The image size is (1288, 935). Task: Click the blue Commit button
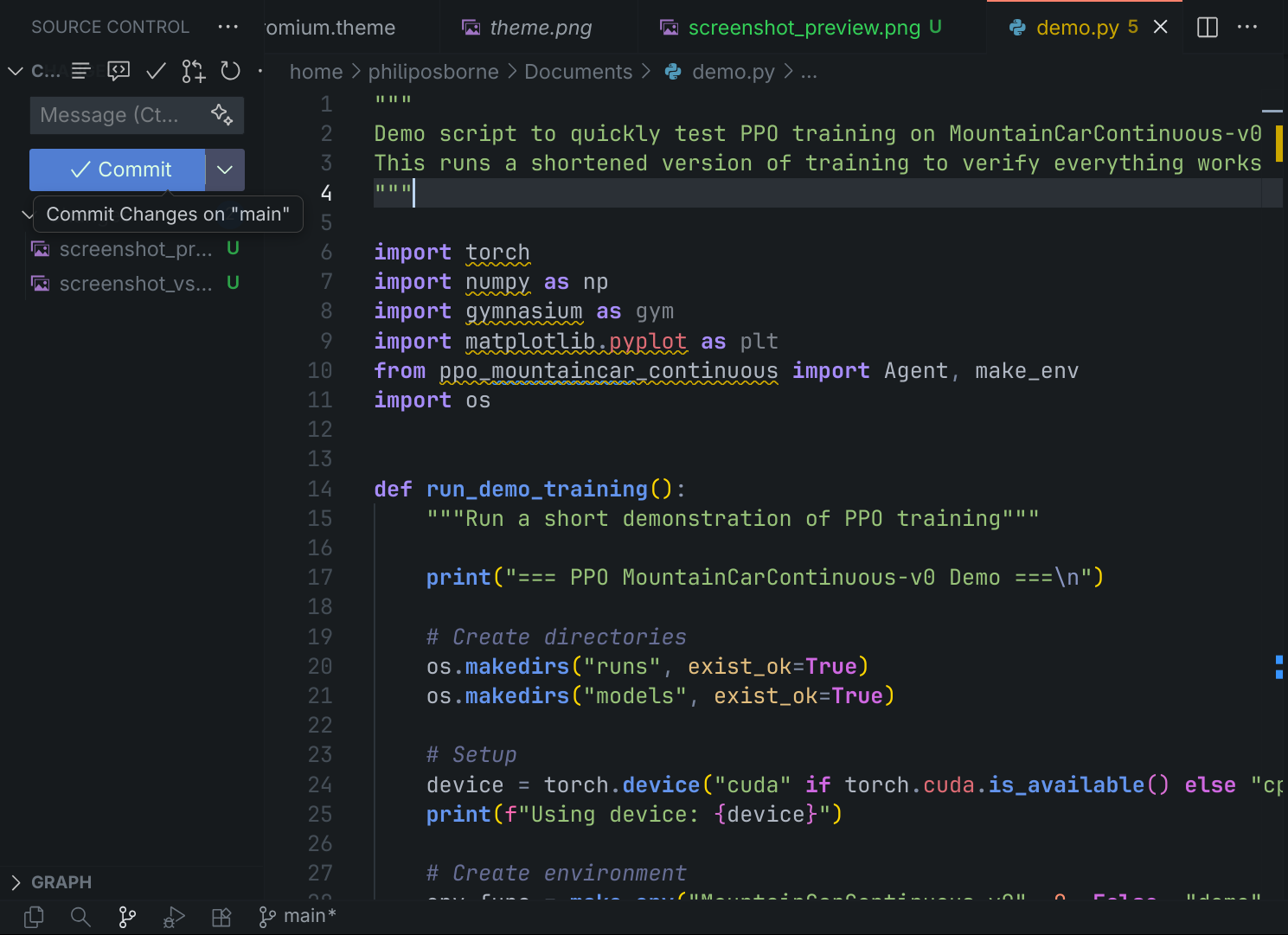click(118, 170)
